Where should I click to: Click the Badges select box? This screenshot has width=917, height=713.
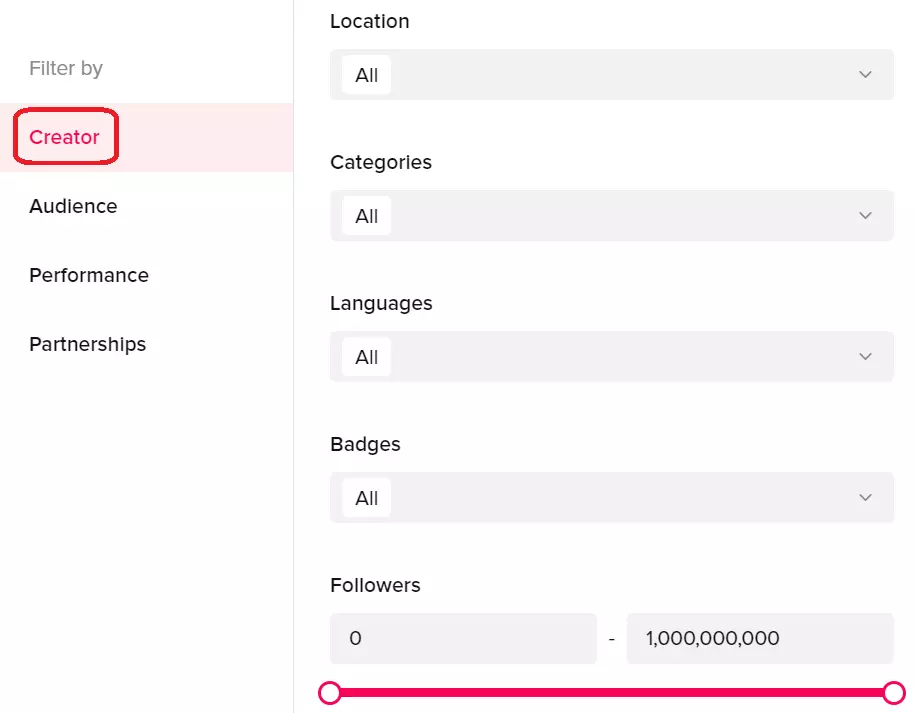[612, 498]
